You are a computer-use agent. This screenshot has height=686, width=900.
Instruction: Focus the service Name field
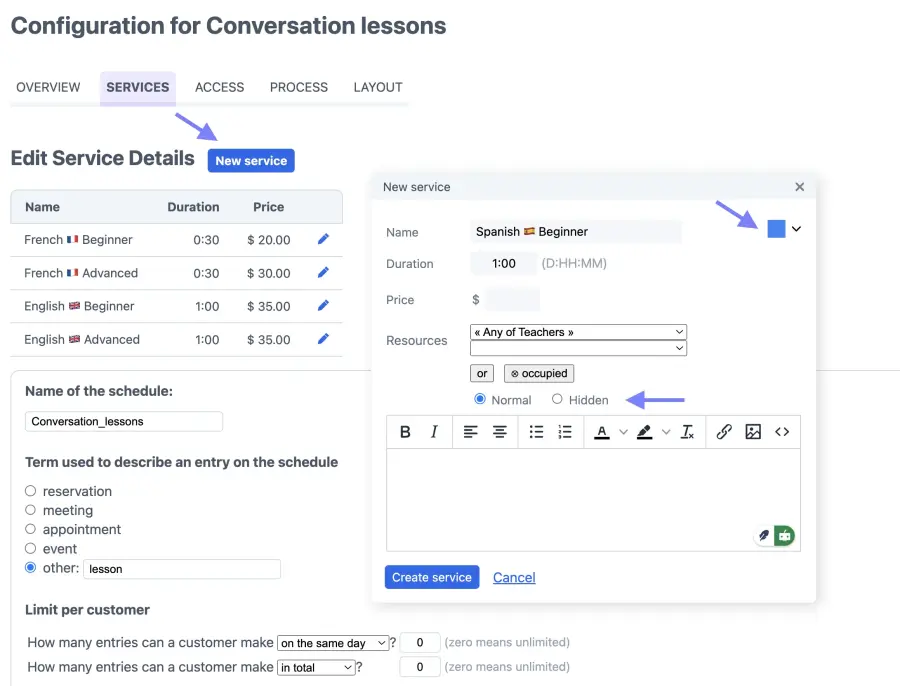click(x=576, y=231)
